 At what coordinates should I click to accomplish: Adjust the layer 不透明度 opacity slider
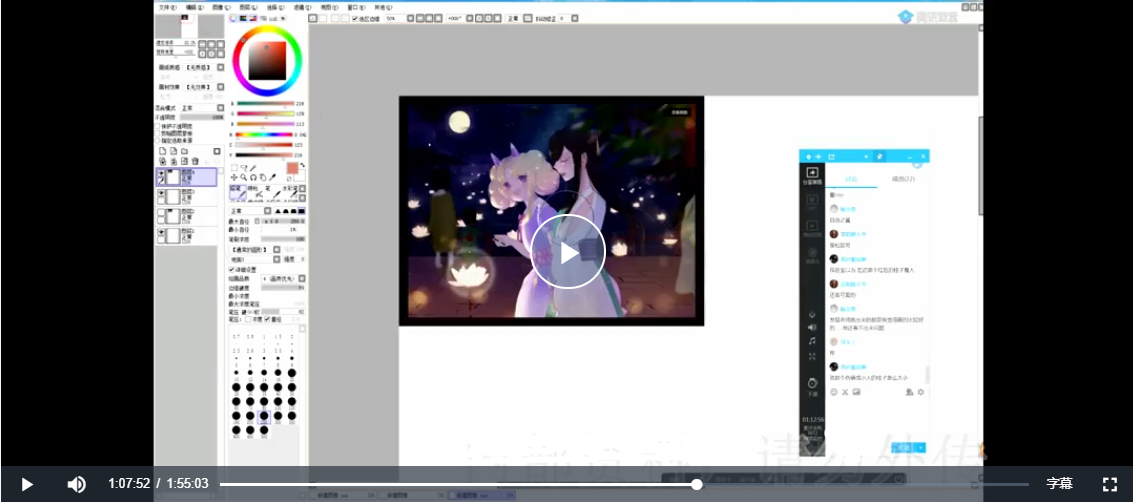(202, 117)
